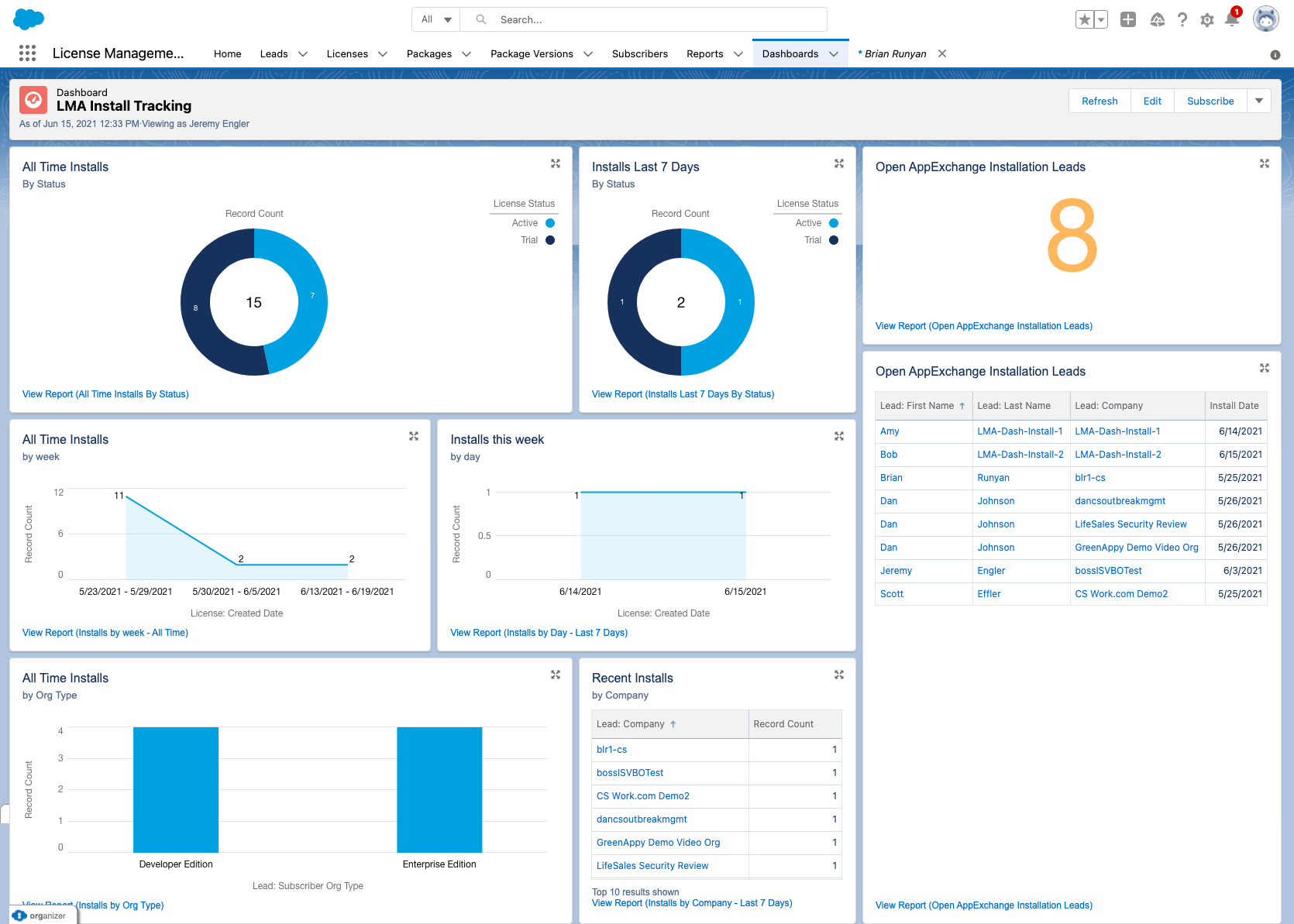Image resolution: width=1294 pixels, height=924 pixels.
Task: Switch to the Subscribers tab
Action: [x=639, y=53]
